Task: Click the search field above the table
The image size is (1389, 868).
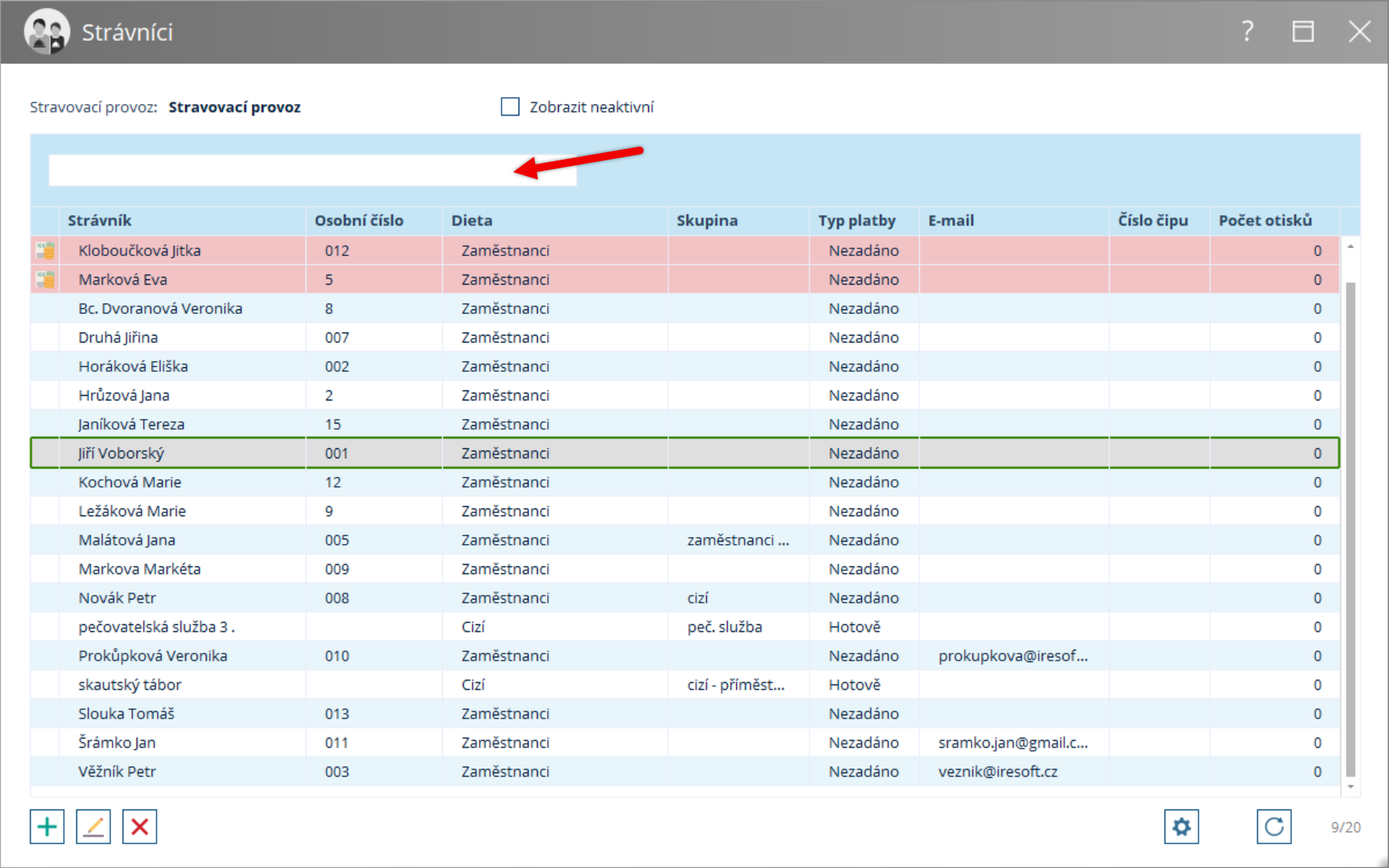Action: tap(313, 170)
